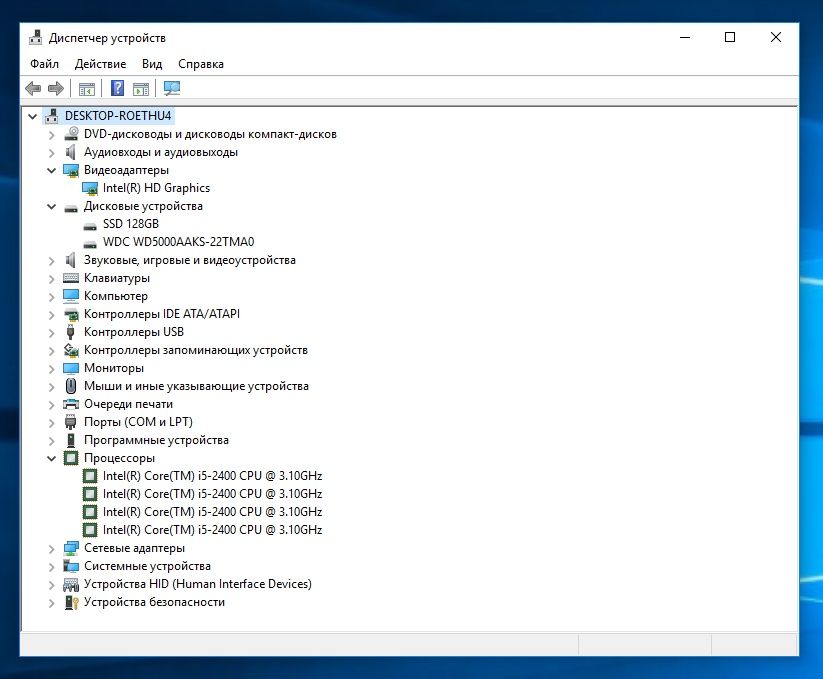Viewport: 823px width, 679px height.
Task: Click the Видеоадаптеры display adapter icon
Action: click(x=71, y=170)
